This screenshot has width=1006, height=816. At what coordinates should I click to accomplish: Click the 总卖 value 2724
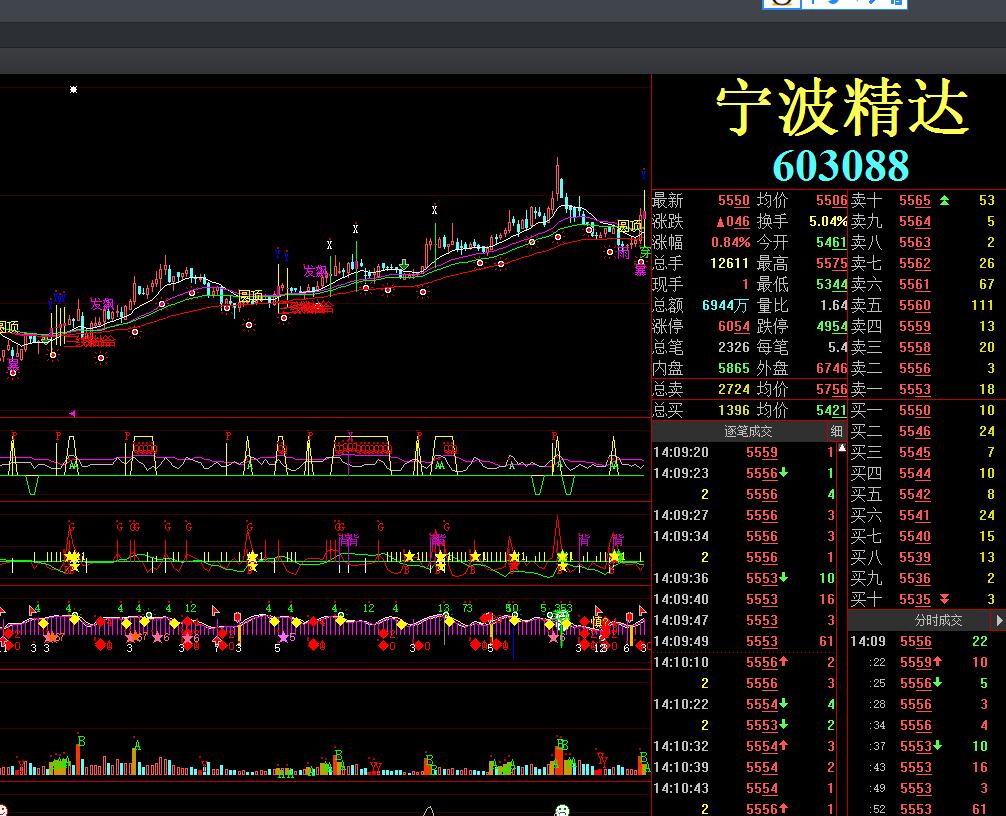[733, 389]
